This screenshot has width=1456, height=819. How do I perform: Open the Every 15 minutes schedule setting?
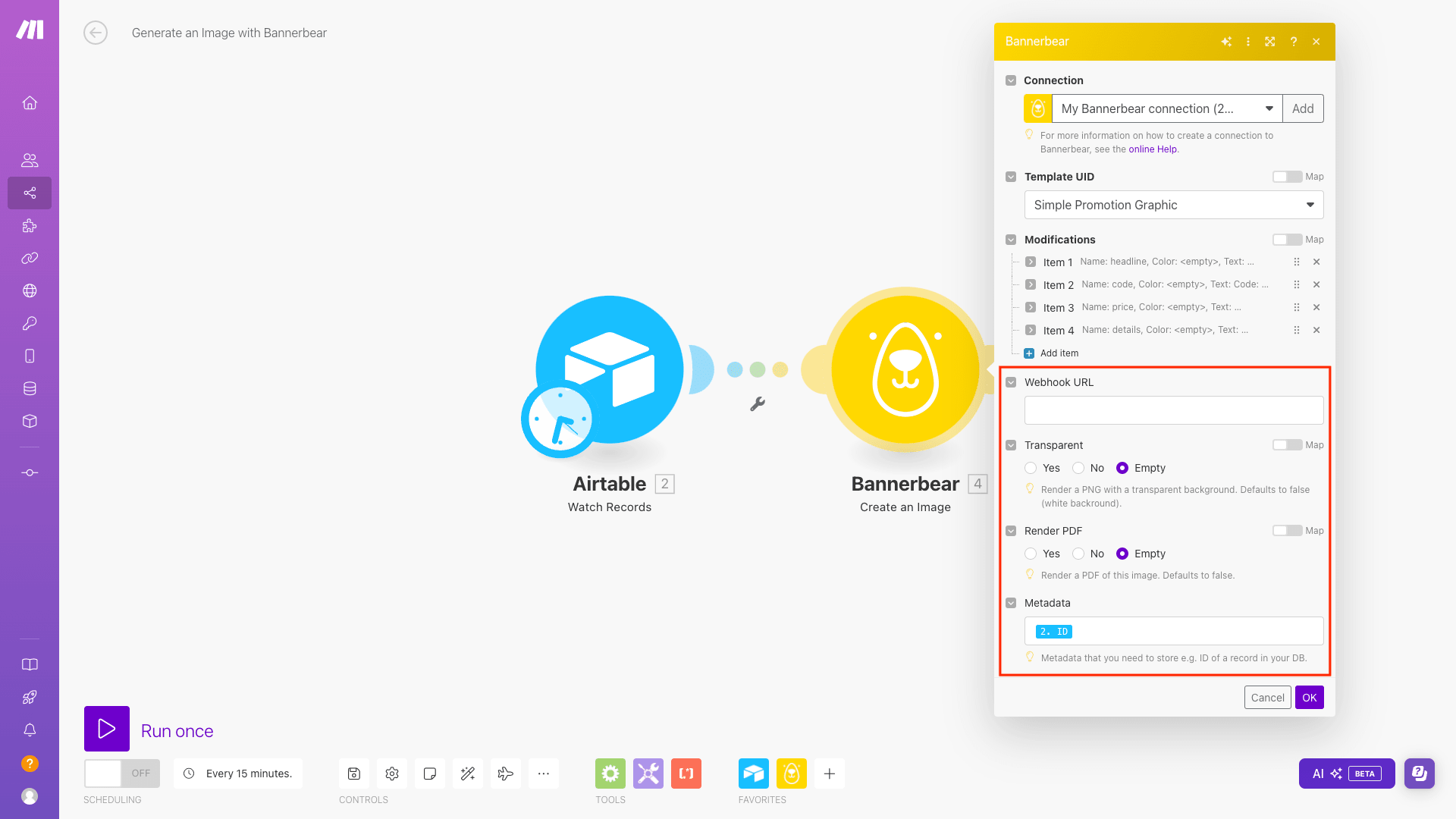coord(238,773)
